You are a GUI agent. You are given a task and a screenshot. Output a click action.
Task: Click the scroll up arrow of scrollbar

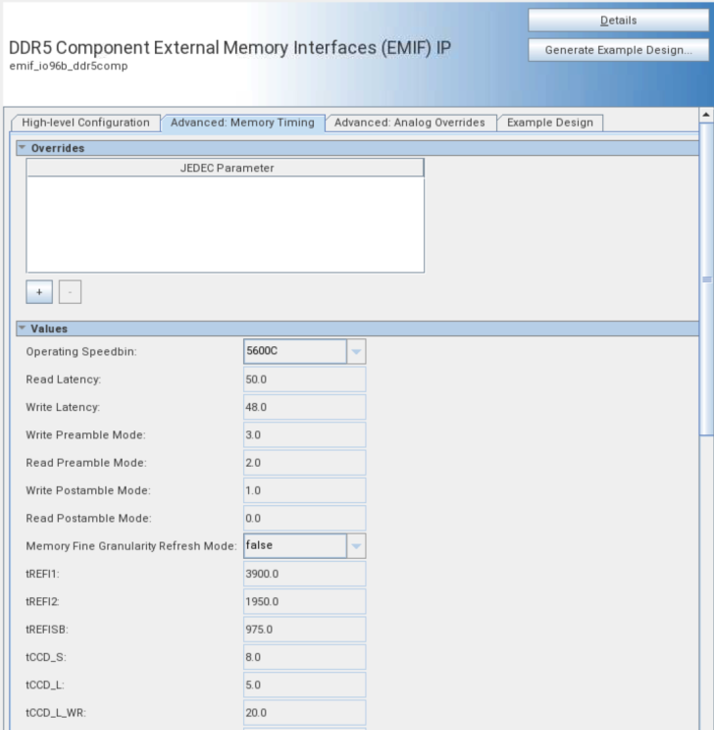(706, 114)
